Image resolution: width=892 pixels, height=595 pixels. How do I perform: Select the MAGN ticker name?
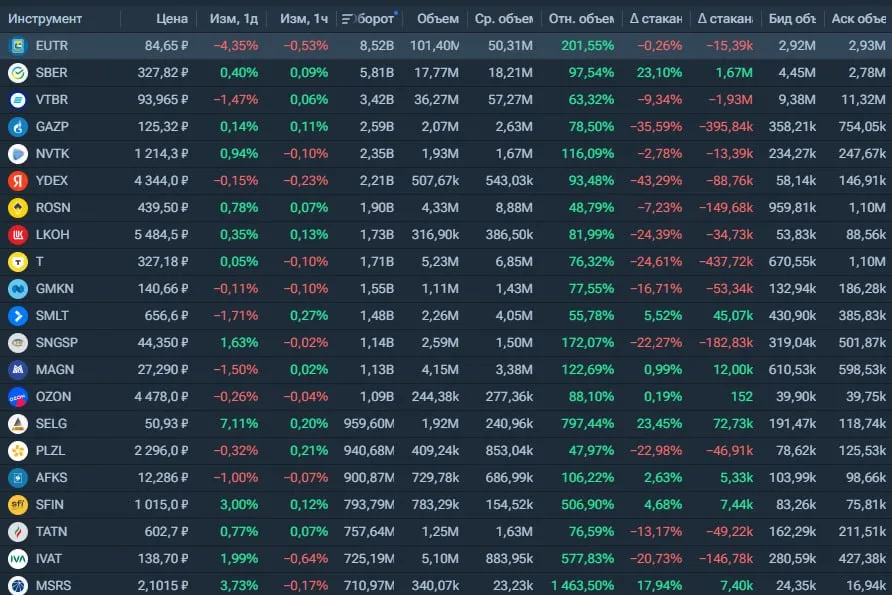[55, 370]
